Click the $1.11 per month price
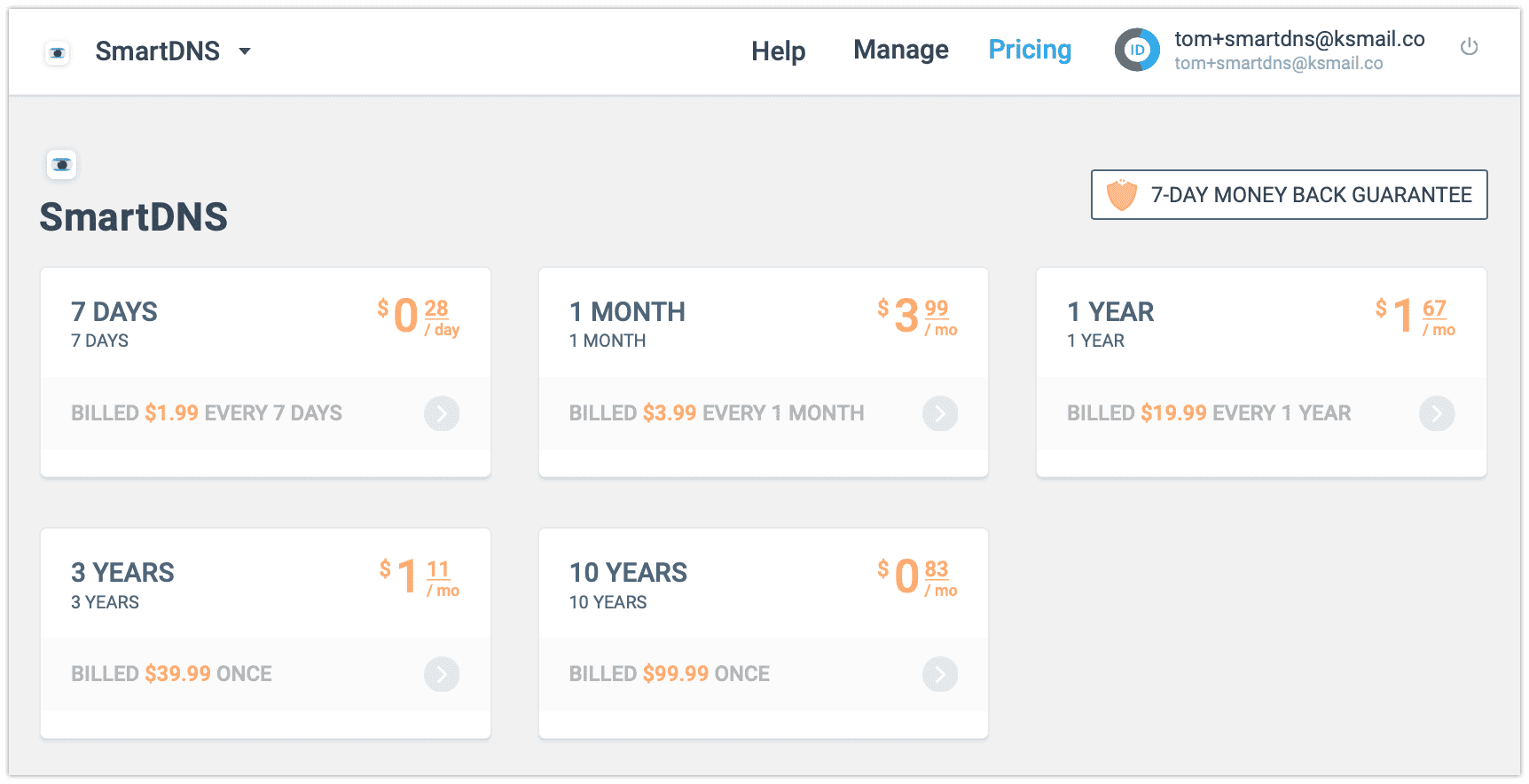Viewport: 1529px width, 784px height. click(419, 576)
